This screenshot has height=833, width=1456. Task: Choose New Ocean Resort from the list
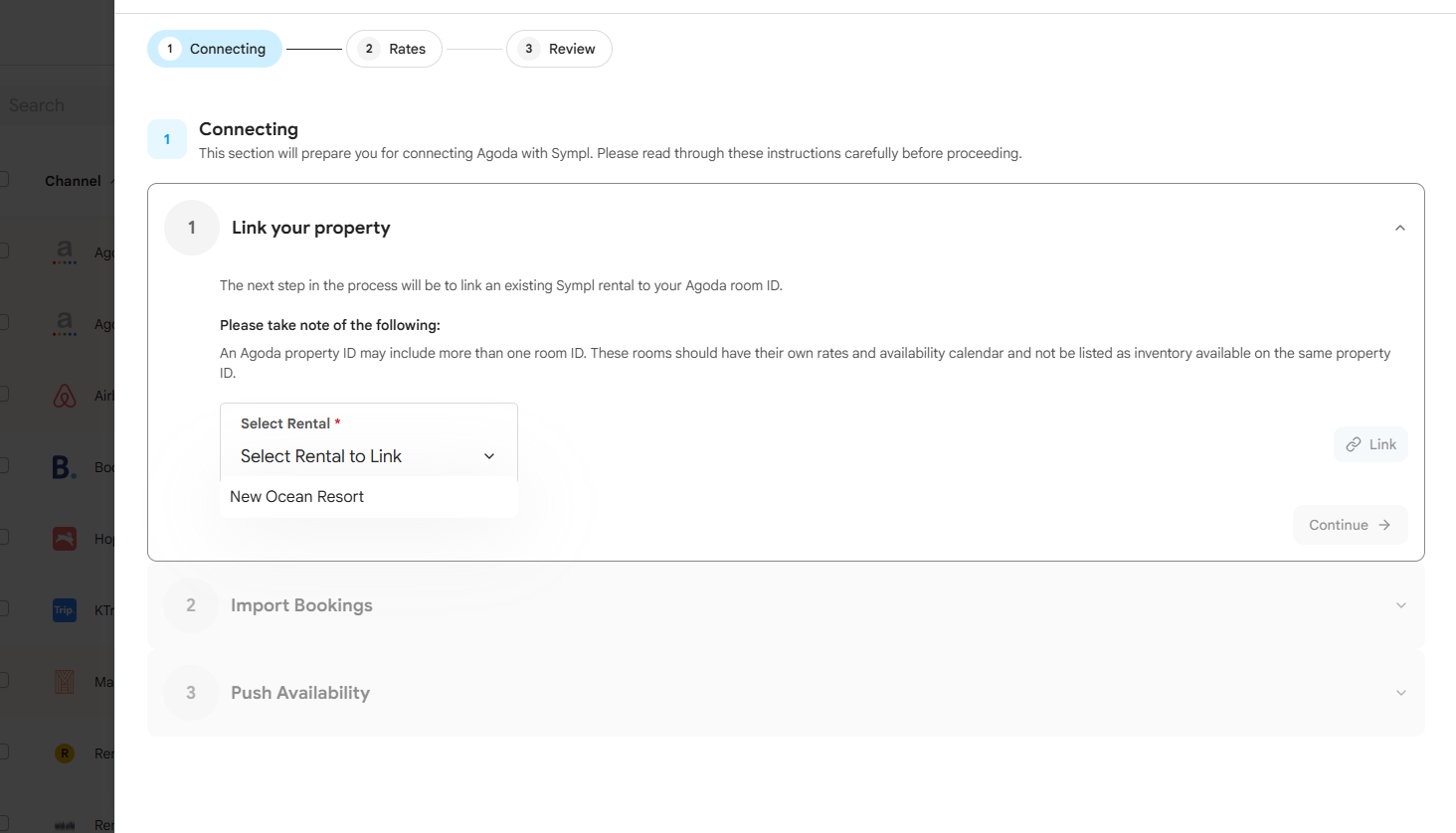click(369, 497)
